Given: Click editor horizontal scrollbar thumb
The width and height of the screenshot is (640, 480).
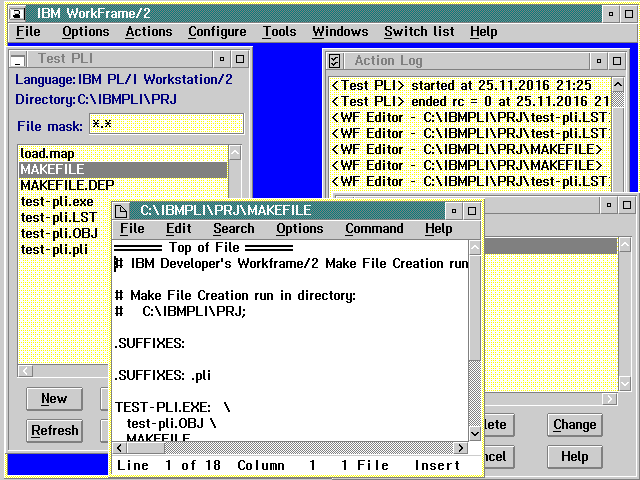Looking at the screenshot, I should (145, 448).
